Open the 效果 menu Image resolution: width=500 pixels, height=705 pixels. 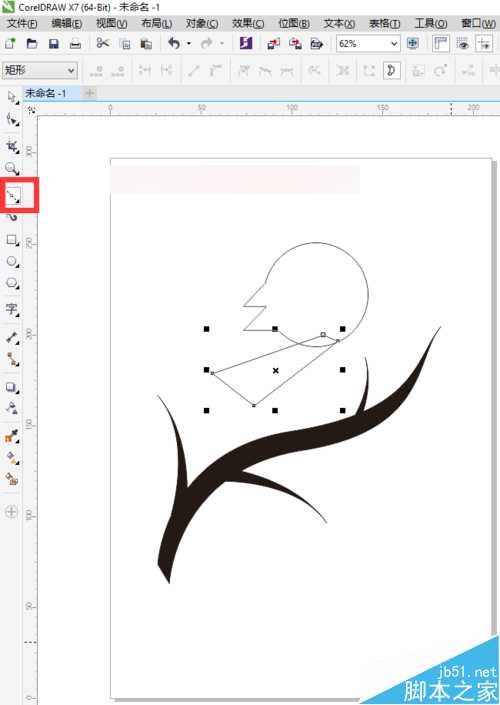point(248,23)
